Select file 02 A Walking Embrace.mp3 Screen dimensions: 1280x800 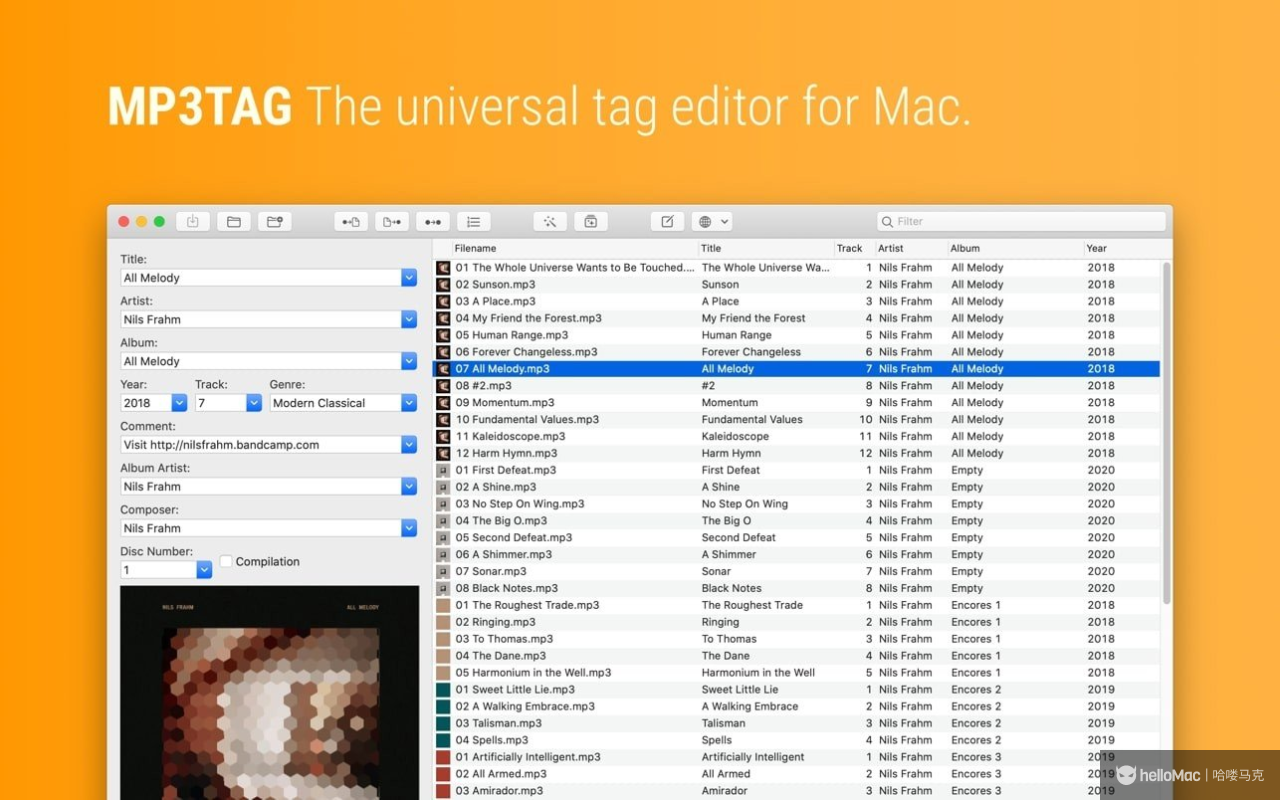point(525,706)
